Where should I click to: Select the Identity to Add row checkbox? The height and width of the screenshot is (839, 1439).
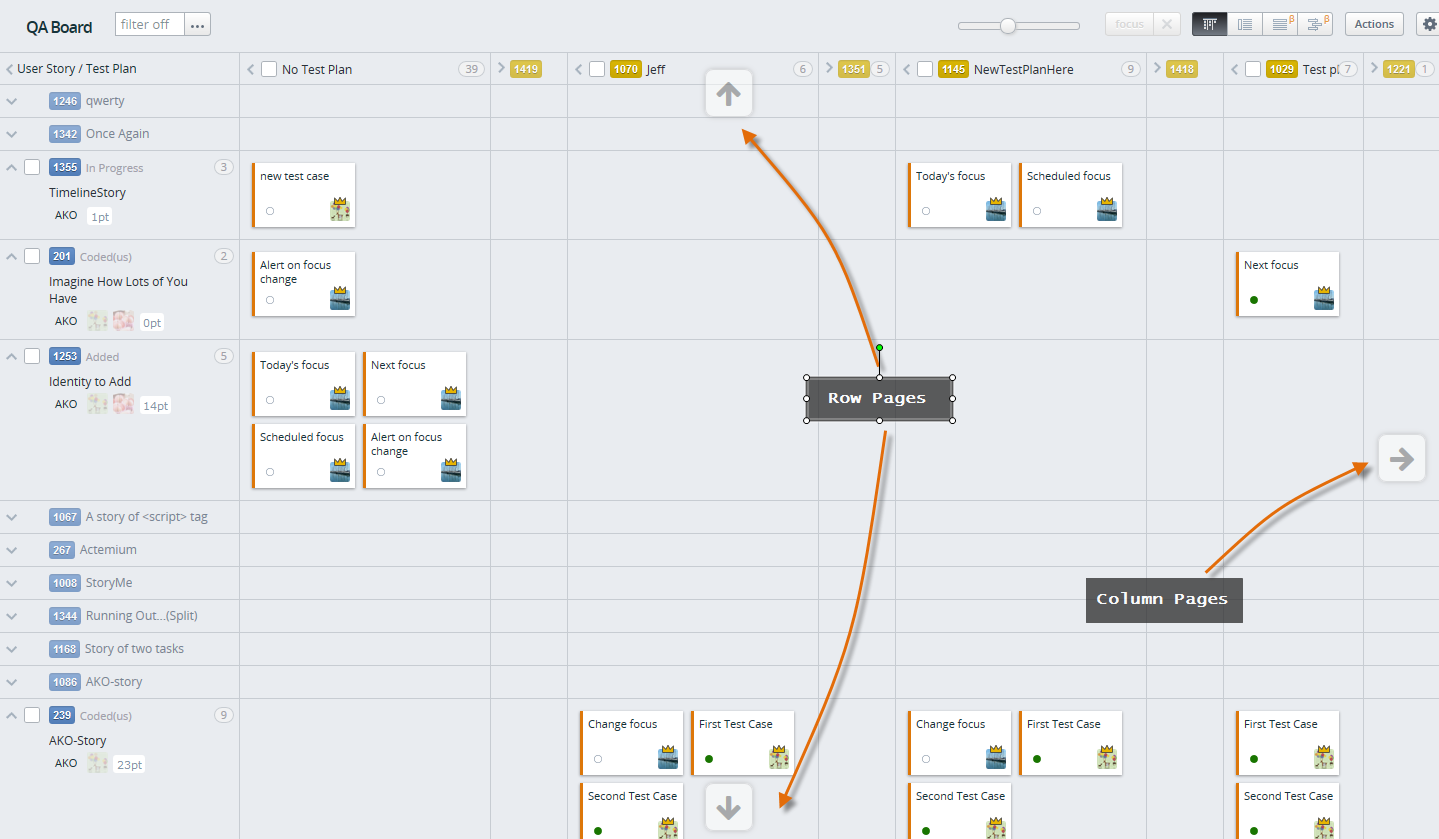pos(32,356)
